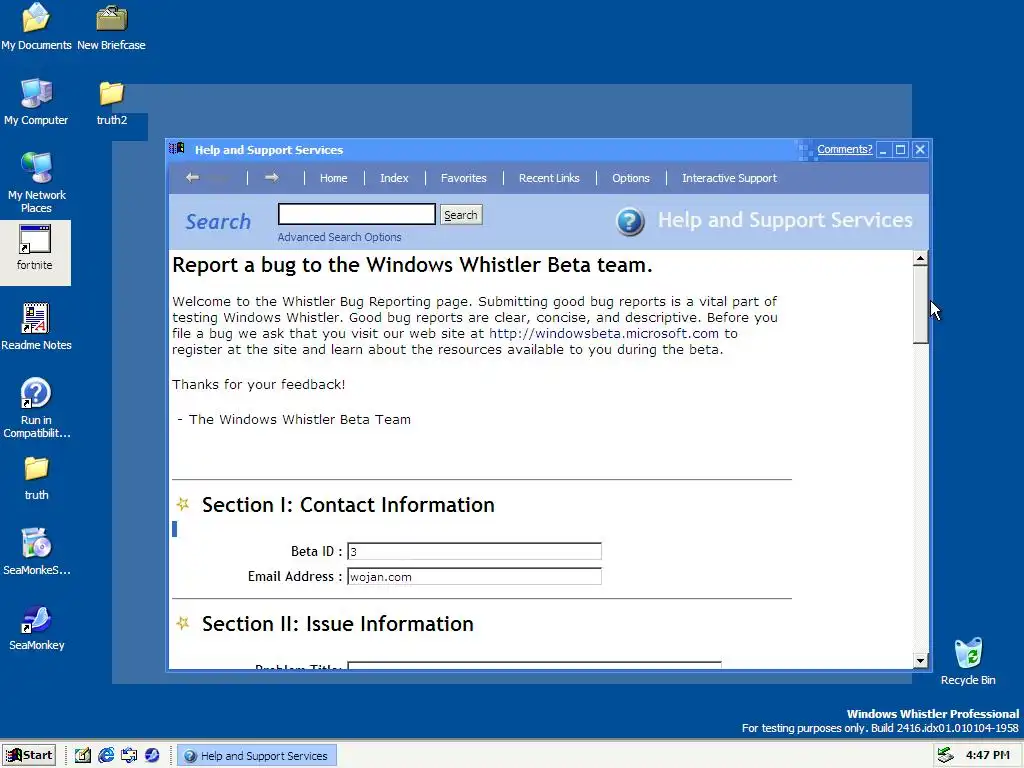Open My Network Places icon
This screenshot has height=768, width=1024.
(x=36, y=182)
